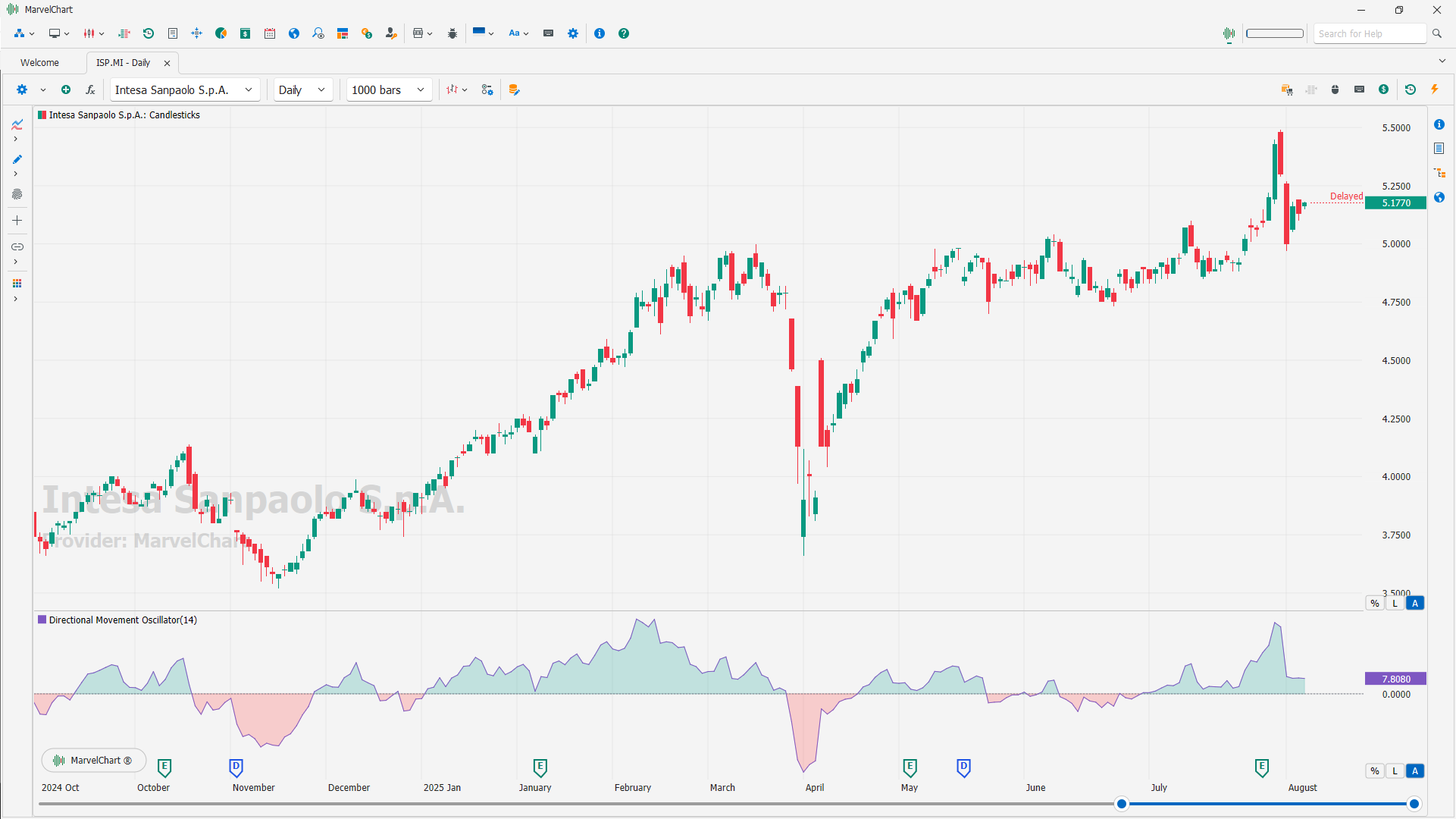Click the 7.8080 oscillator value label
The height and width of the screenshot is (819, 1456).
coord(1395,679)
